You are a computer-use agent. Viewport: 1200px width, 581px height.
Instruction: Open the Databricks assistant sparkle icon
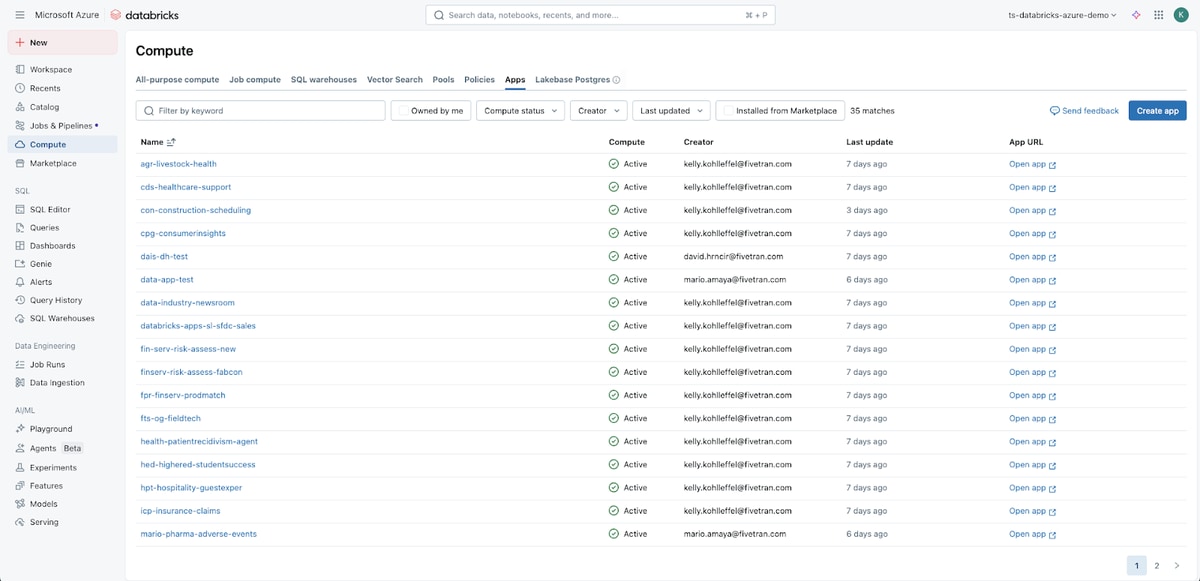point(1136,15)
